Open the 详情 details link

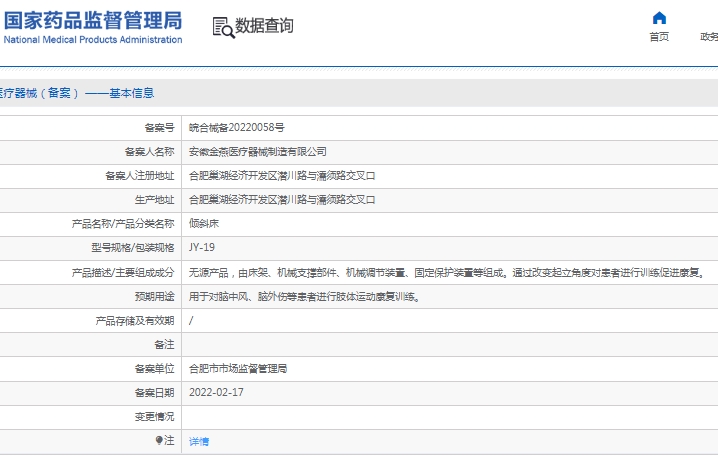199,441
